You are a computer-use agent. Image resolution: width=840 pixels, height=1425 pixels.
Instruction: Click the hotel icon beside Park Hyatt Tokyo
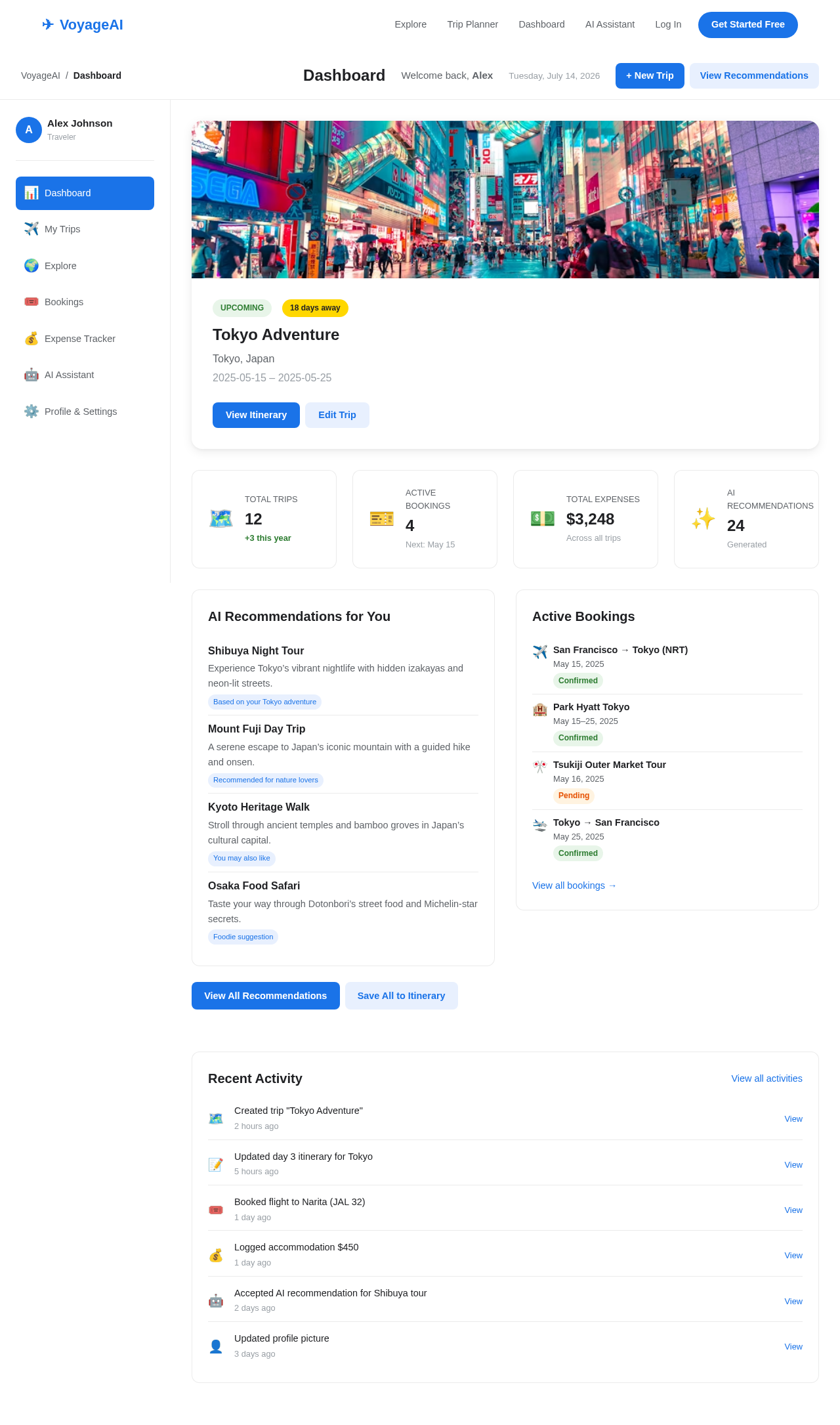(x=540, y=709)
